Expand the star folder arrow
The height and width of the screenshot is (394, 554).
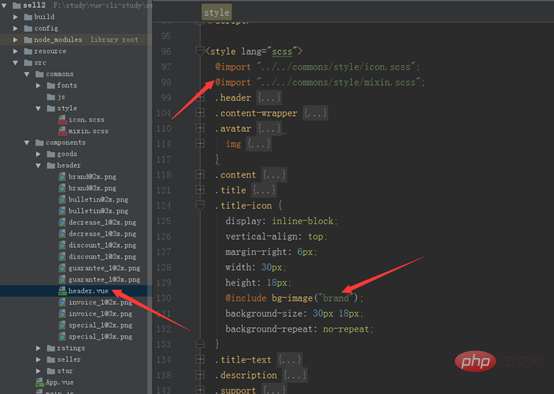[x=38, y=371]
